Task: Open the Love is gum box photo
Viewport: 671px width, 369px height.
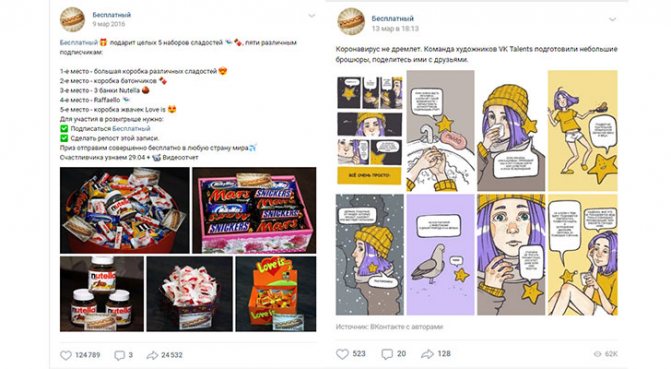Action: pyautogui.click(x=276, y=294)
